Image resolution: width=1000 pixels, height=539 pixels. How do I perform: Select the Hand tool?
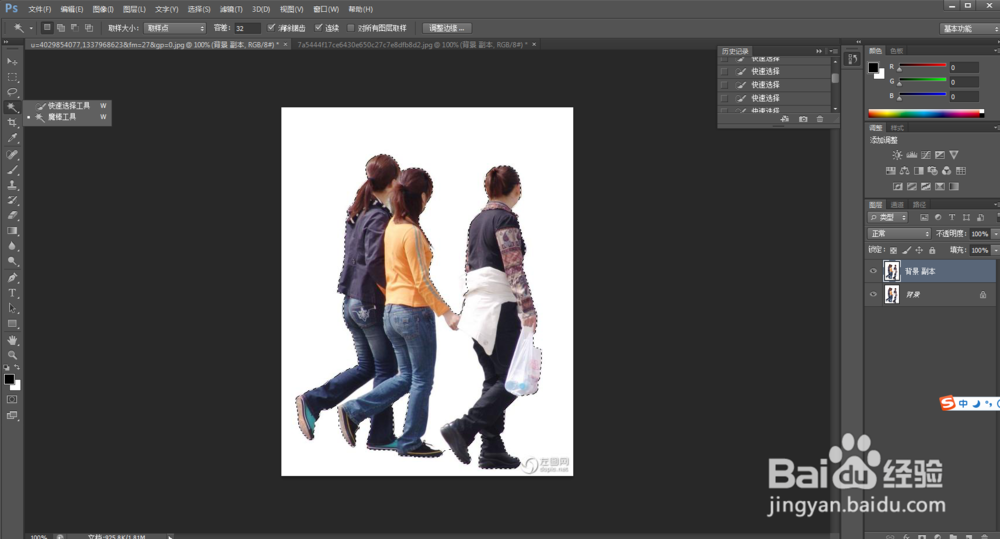(x=12, y=340)
